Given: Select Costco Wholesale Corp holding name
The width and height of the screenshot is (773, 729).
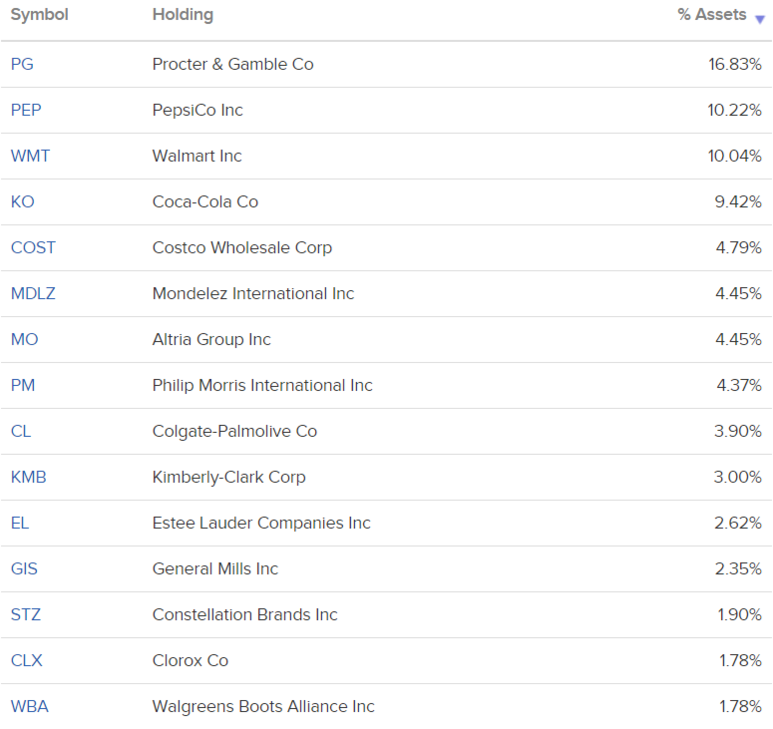Looking at the screenshot, I should tap(242, 247).
